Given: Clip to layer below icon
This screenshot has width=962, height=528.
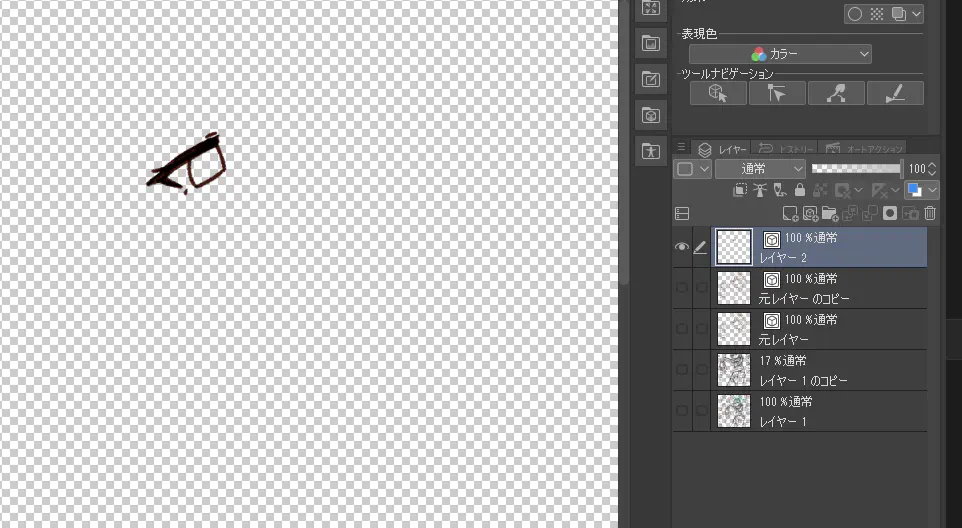Looking at the screenshot, I should coord(741,190).
